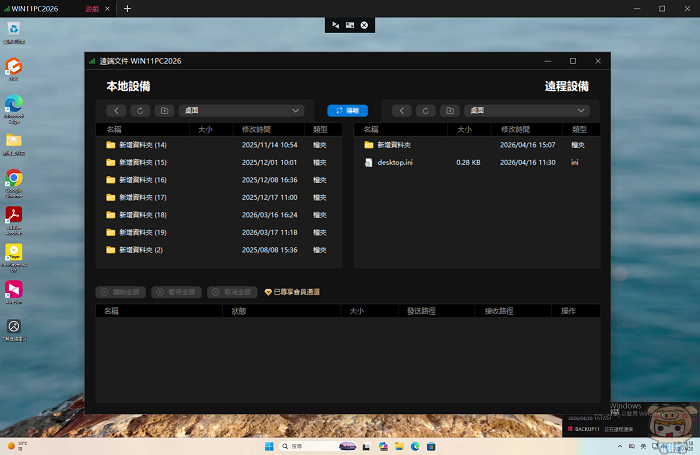
Task: Refresh the local device file list
Action: point(141,110)
